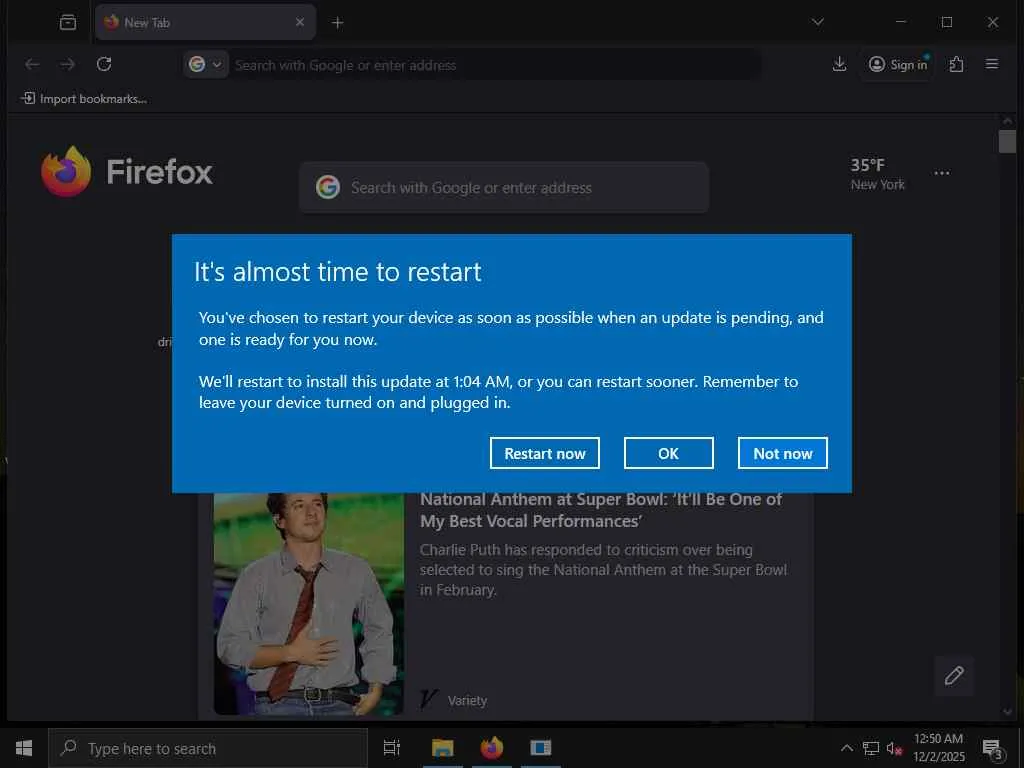The width and height of the screenshot is (1024, 768).
Task: Click the Sign in account button
Action: tap(898, 64)
